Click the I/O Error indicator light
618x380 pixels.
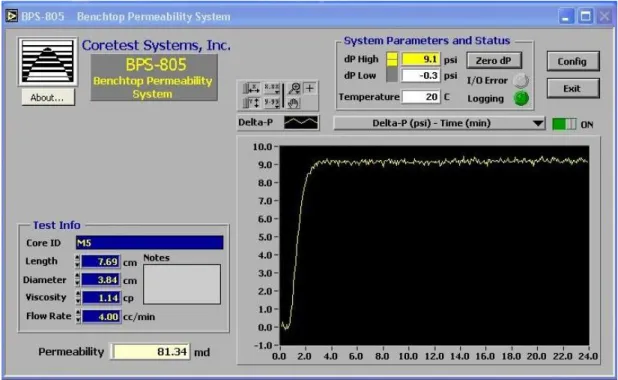[x=521, y=80]
